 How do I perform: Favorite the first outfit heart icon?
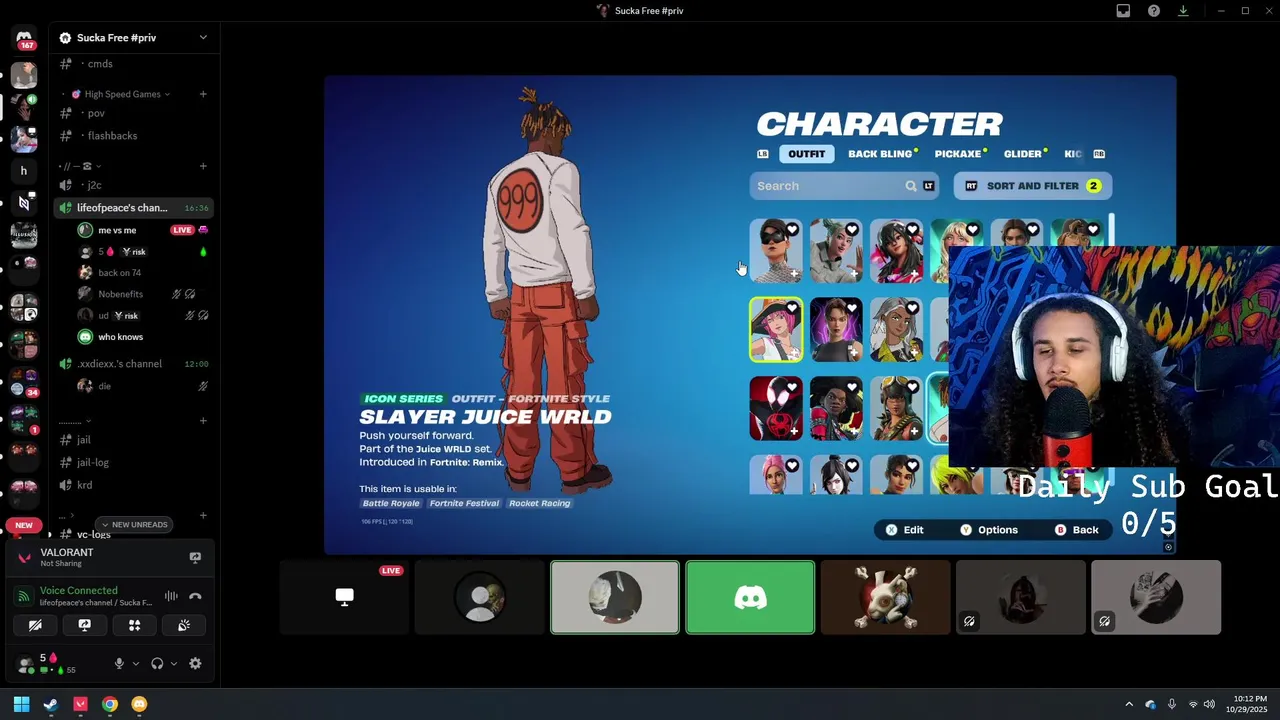tap(792, 230)
